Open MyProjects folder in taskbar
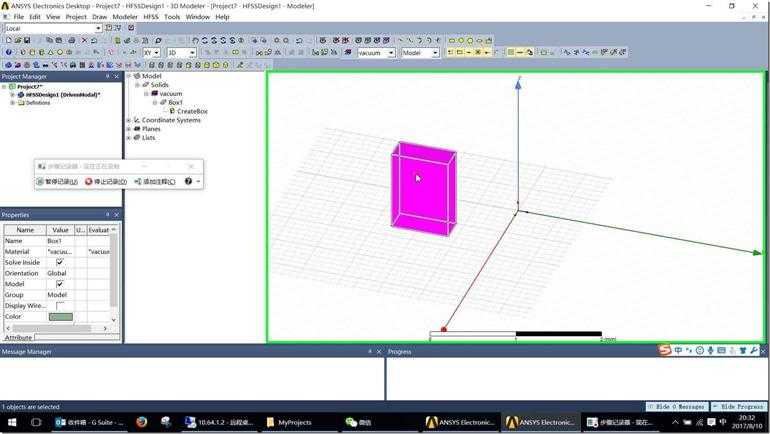The height and width of the screenshot is (434, 770). tap(289, 422)
